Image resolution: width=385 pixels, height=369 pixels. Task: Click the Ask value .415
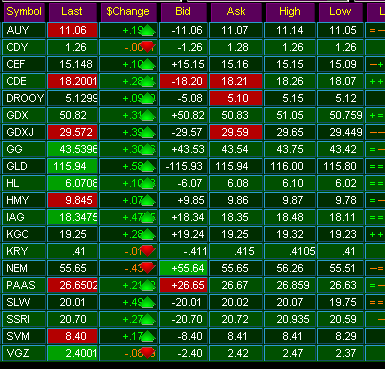coord(236,251)
